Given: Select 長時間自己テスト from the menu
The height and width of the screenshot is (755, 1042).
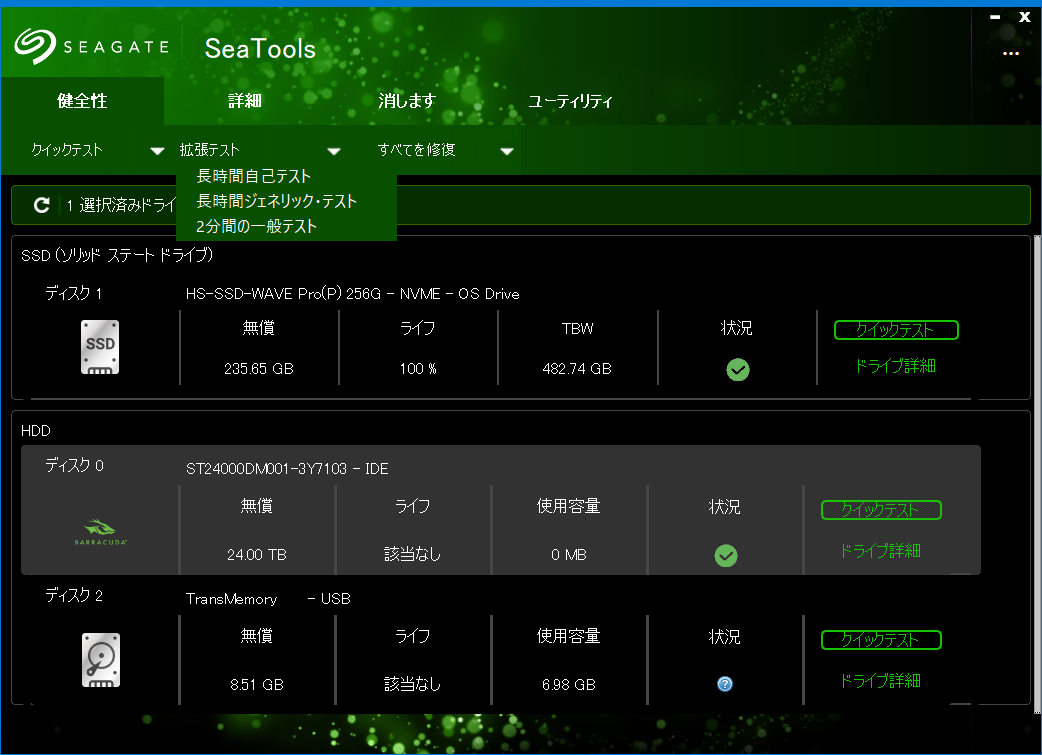Looking at the screenshot, I should (254, 177).
